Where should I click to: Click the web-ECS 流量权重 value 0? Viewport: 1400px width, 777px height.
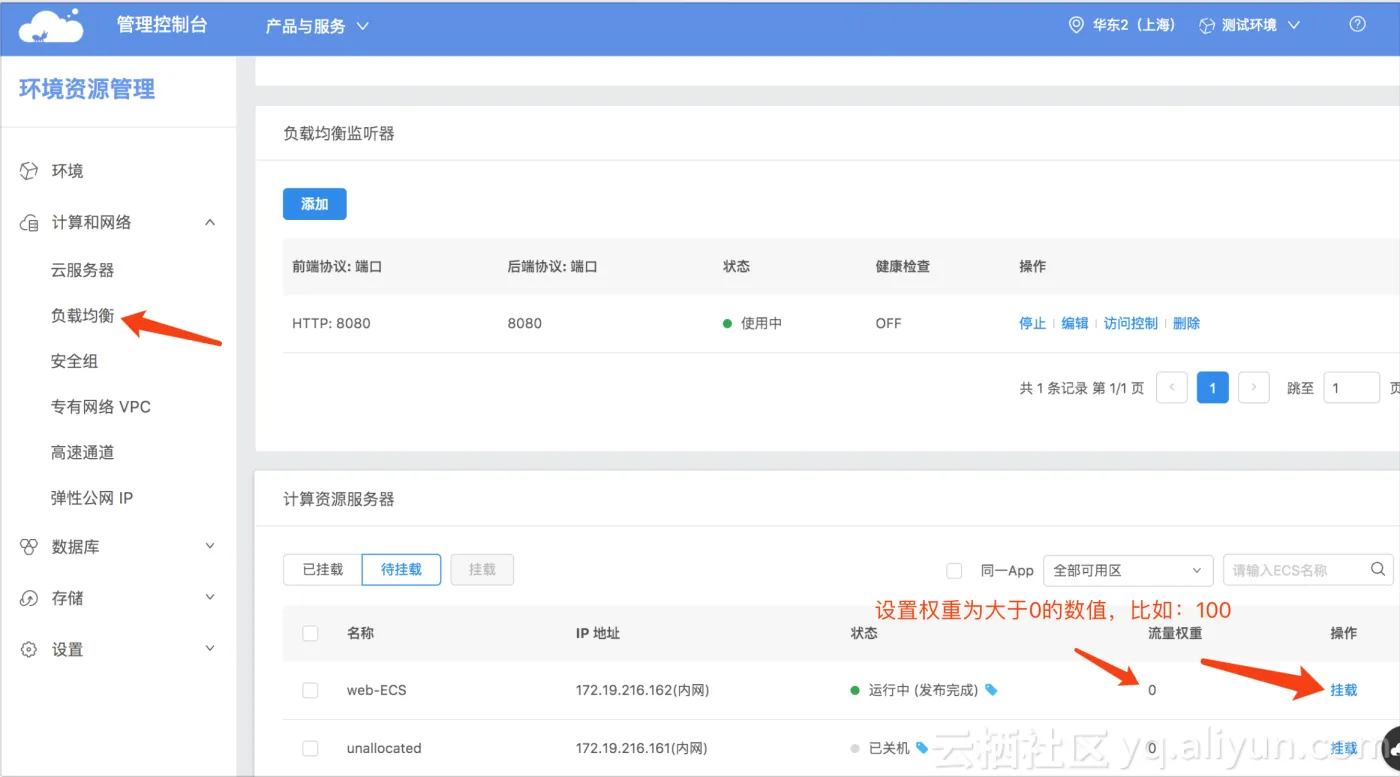pyautogui.click(x=1152, y=690)
